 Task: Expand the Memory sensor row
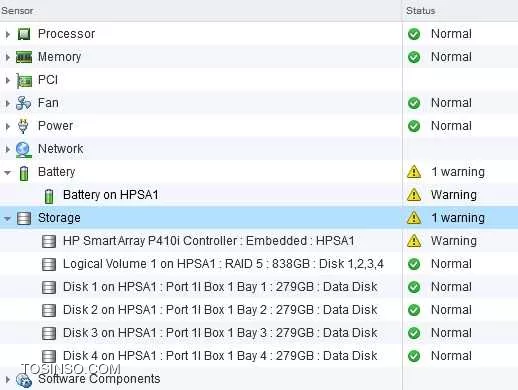click(8, 57)
